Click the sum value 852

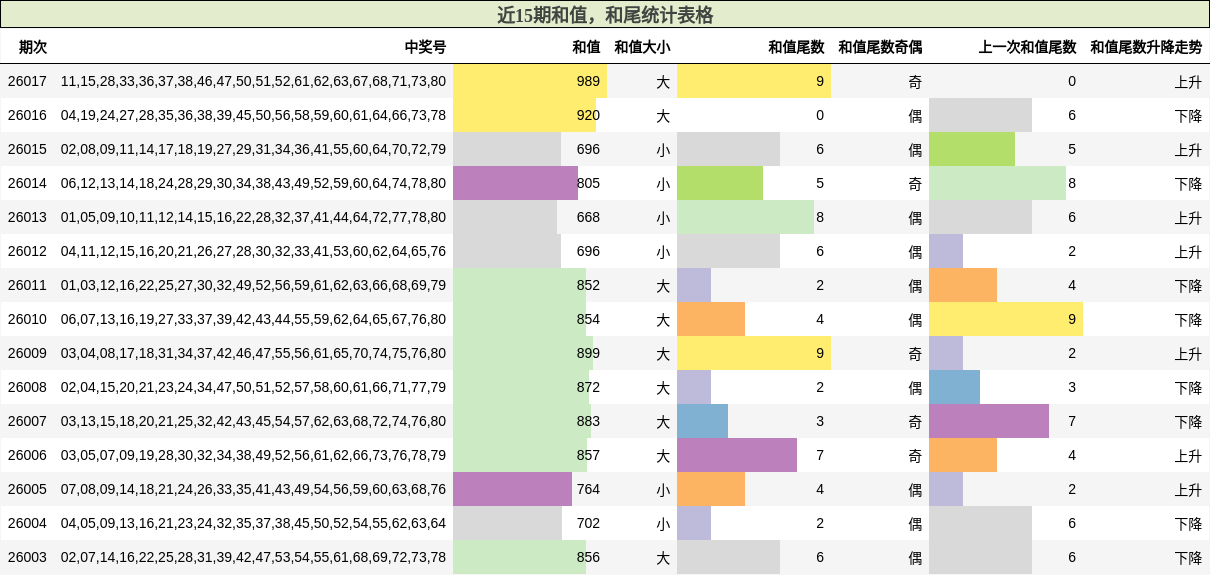588,285
